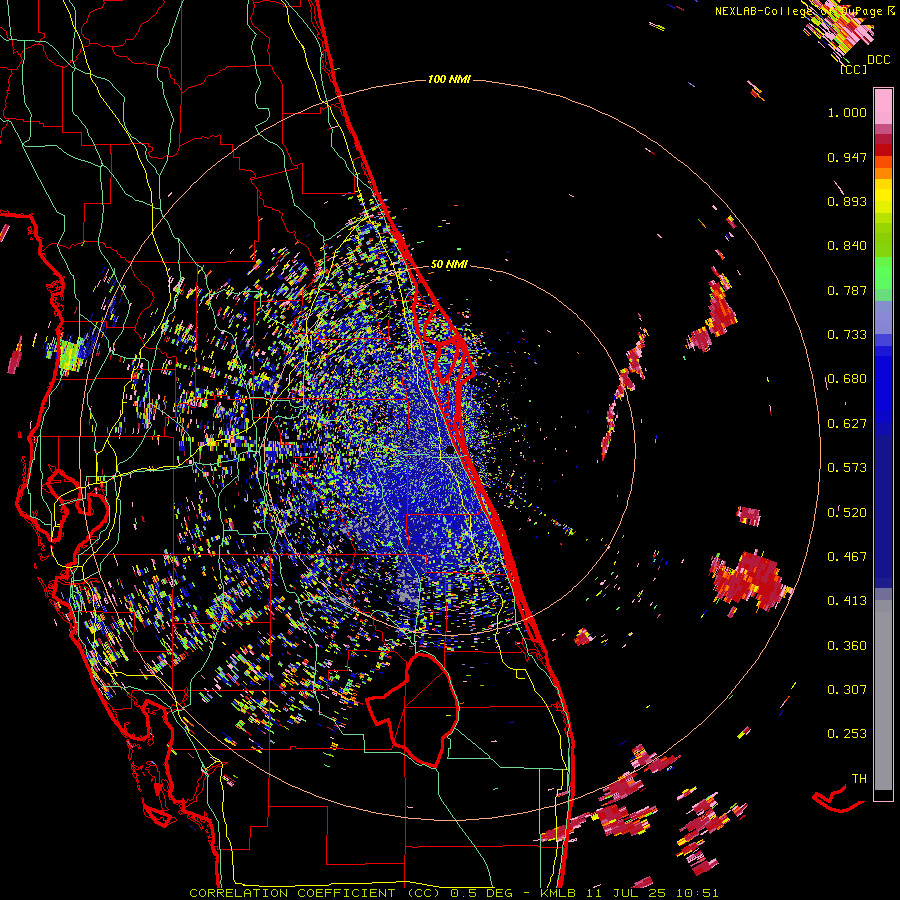
Task: Select the 0.627 scale value
Action: 847,424
